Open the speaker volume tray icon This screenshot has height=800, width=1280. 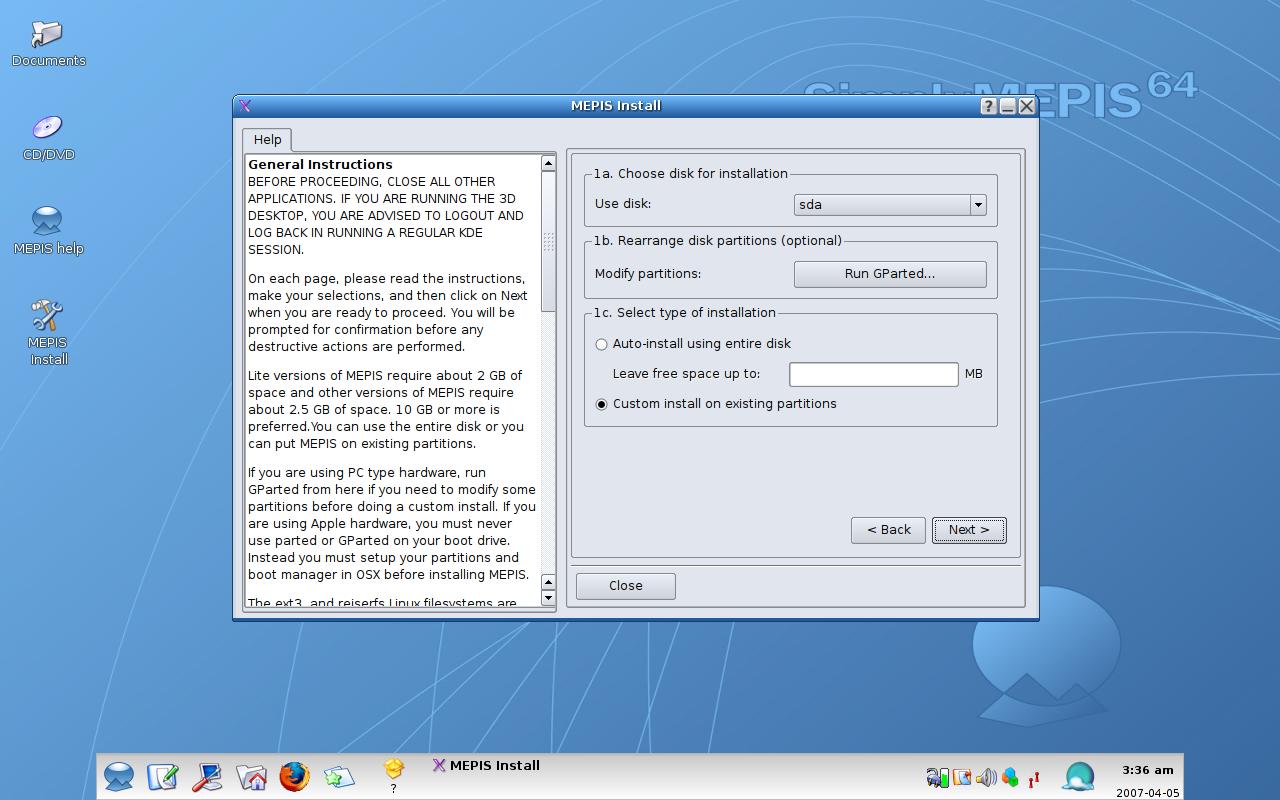point(986,778)
